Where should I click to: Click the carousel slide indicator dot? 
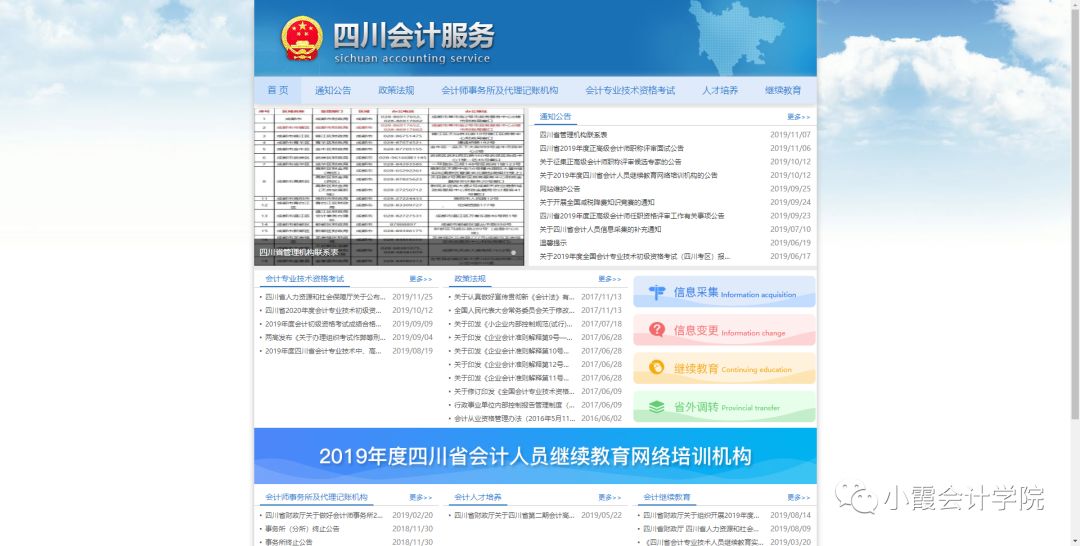(513, 253)
